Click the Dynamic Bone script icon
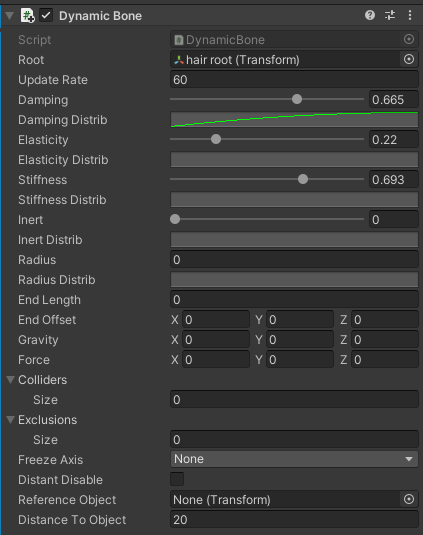The width and height of the screenshot is (423, 535). (27, 16)
